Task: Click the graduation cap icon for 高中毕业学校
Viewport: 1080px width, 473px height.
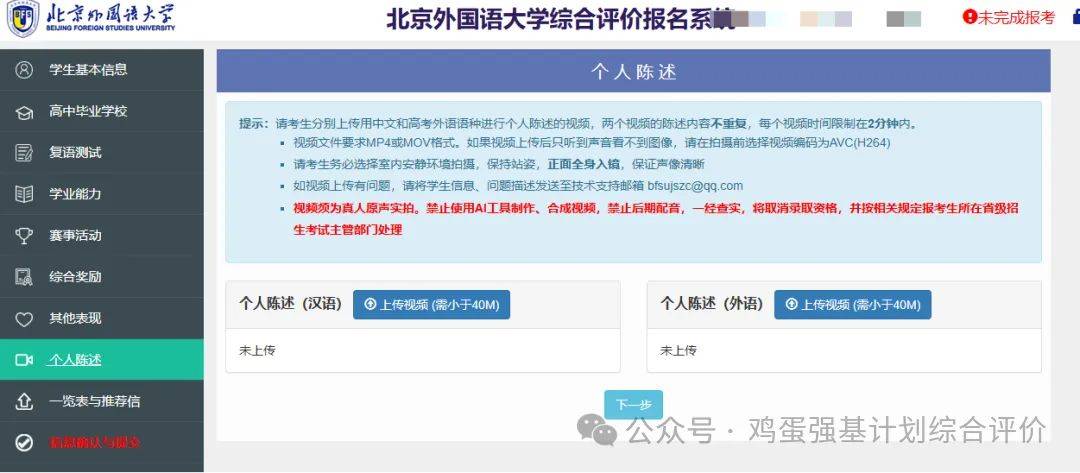Action: coord(24,112)
